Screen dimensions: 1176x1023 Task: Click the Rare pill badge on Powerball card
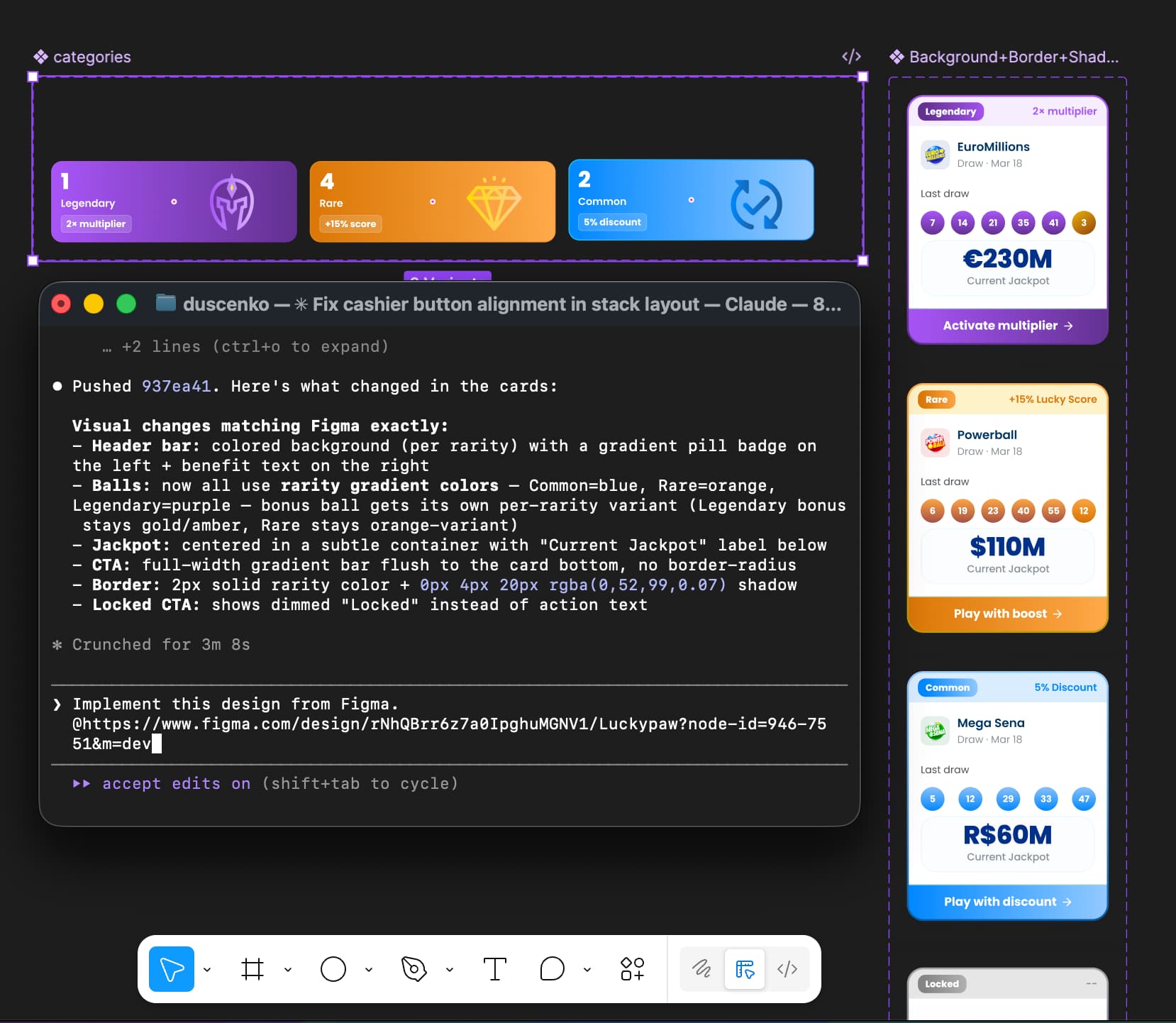(936, 399)
